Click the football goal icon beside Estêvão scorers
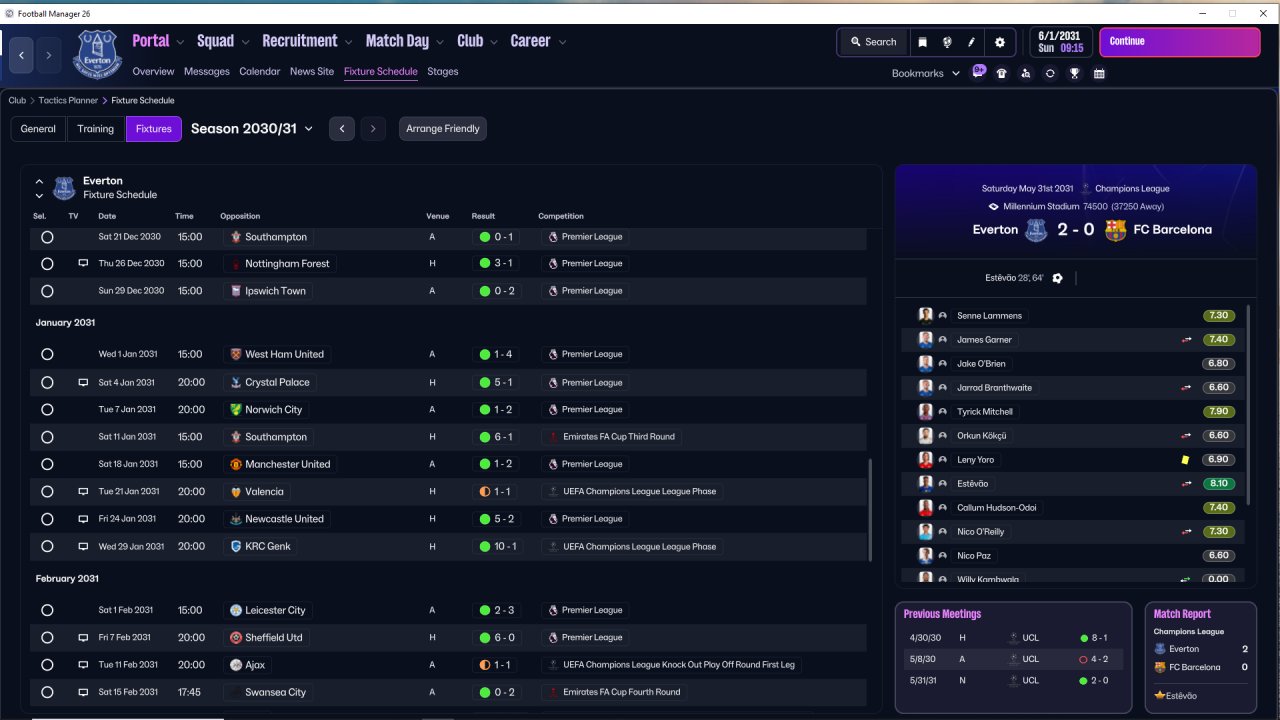 [1058, 278]
